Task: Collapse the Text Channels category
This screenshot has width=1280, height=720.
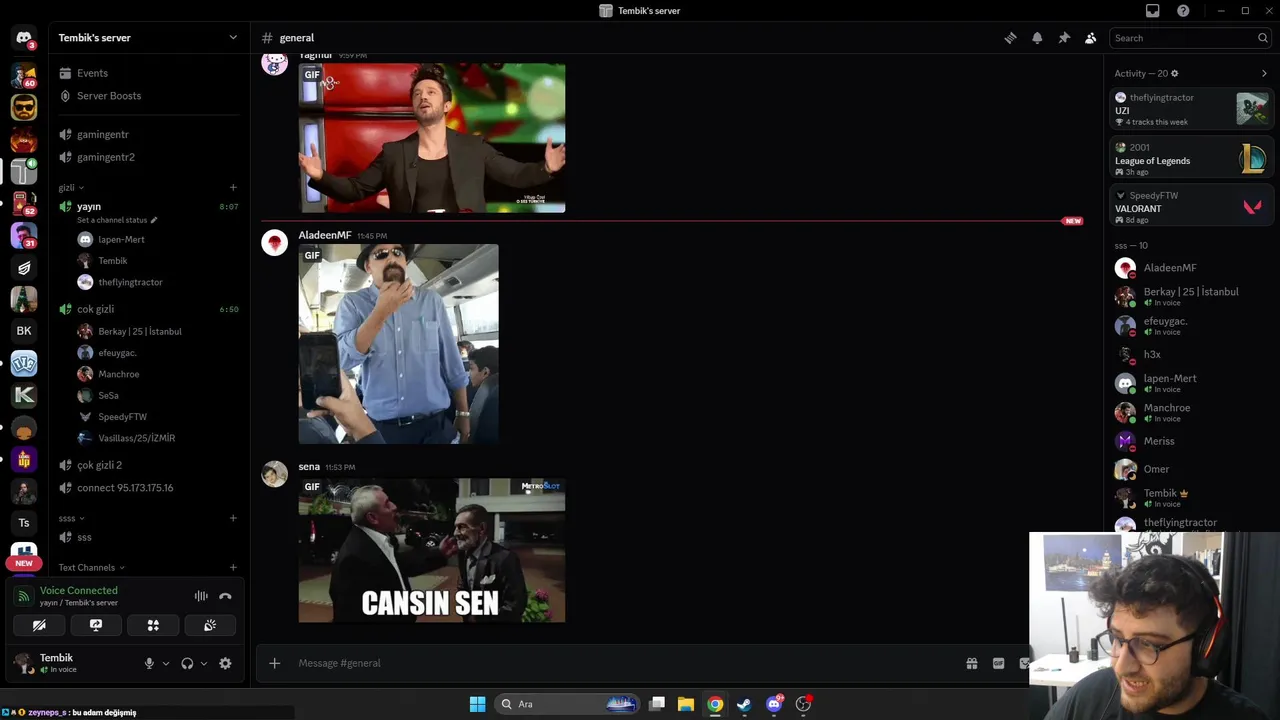Action: pyautogui.click(x=91, y=568)
